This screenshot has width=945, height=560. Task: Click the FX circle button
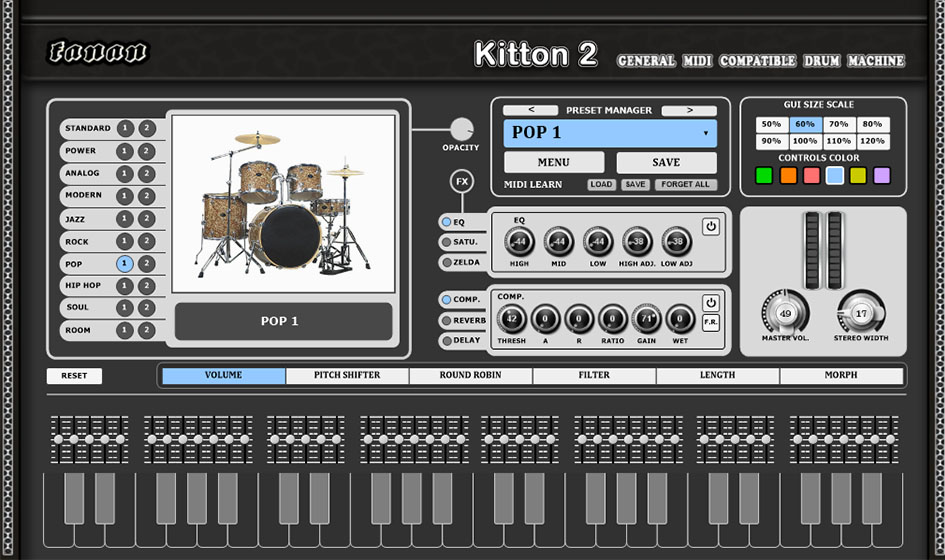pos(461,182)
